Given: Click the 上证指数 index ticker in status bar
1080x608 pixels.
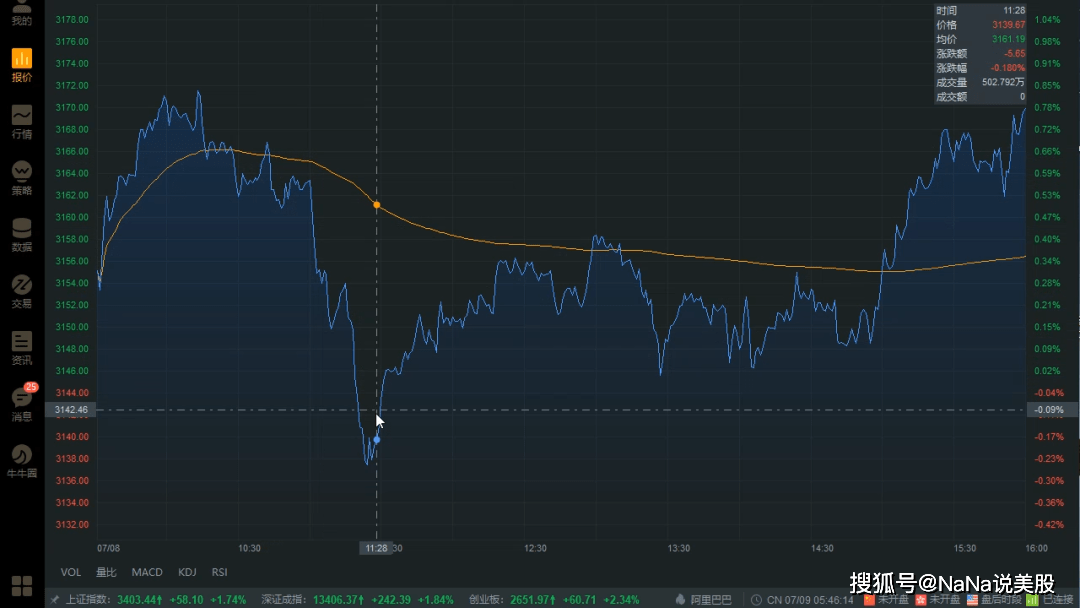Looking at the screenshot, I should pyautogui.click(x=90, y=600).
